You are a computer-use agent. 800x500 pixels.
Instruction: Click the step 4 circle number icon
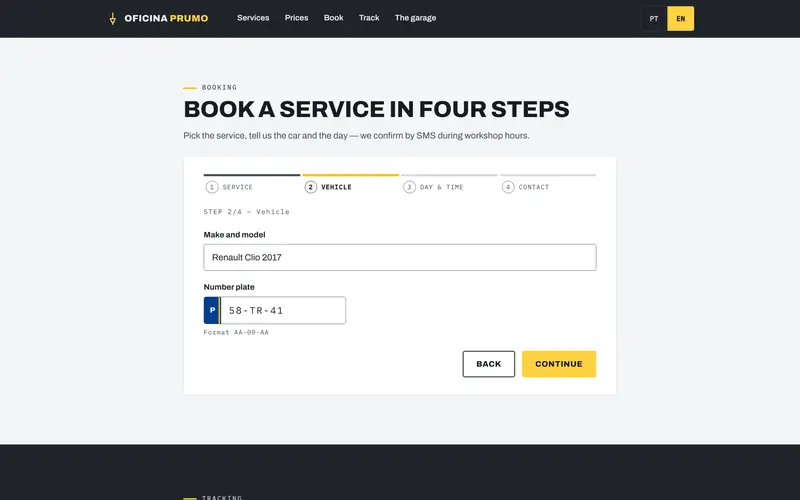pos(508,187)
